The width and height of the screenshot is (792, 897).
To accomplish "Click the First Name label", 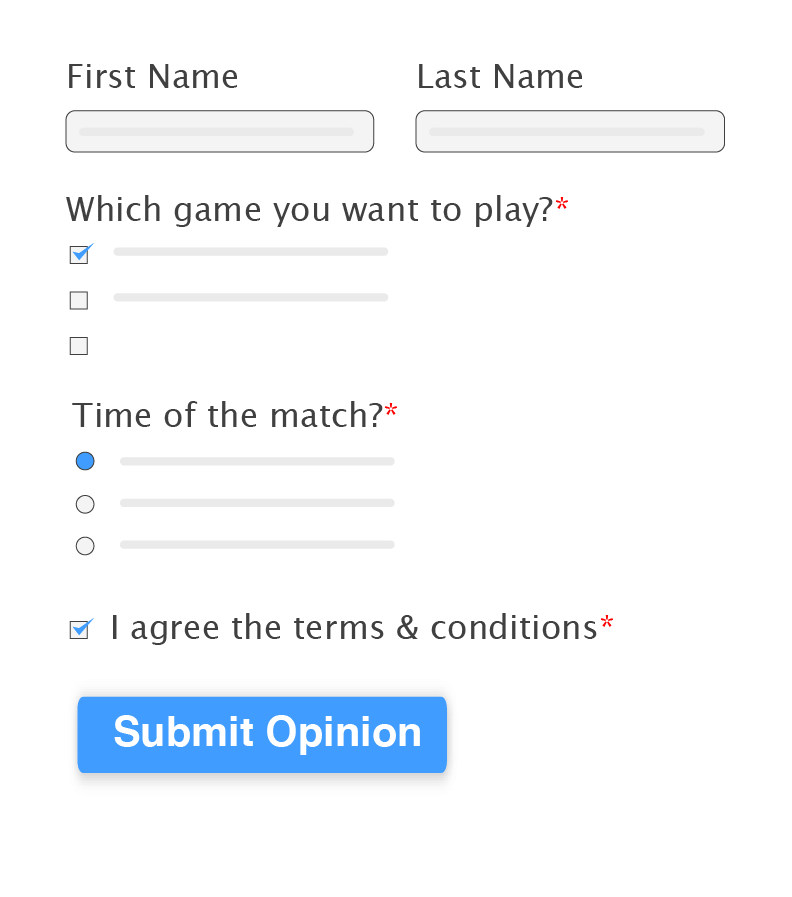I will [152, 77].
